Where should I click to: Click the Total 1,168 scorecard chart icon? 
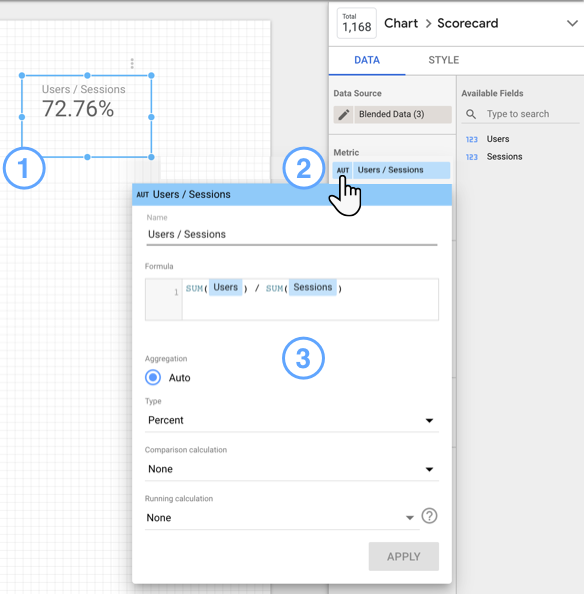click(357, 23)
